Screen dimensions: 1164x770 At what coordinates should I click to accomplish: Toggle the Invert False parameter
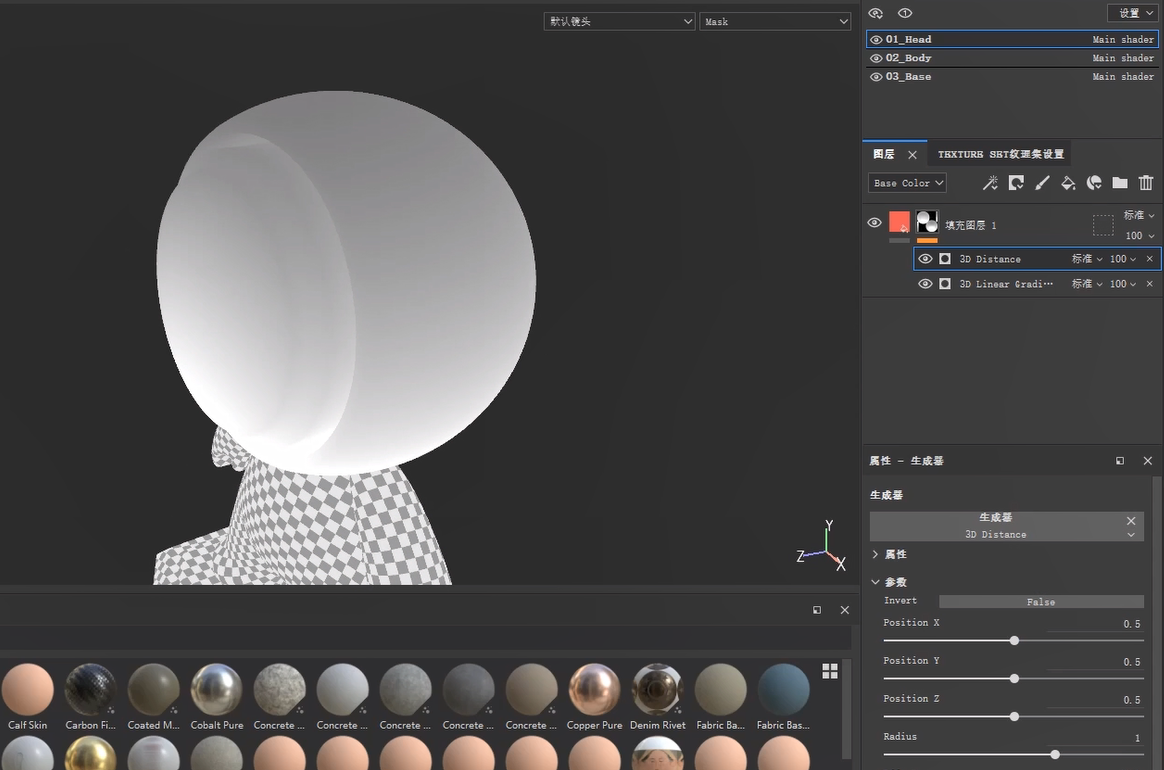[1041, 601]
